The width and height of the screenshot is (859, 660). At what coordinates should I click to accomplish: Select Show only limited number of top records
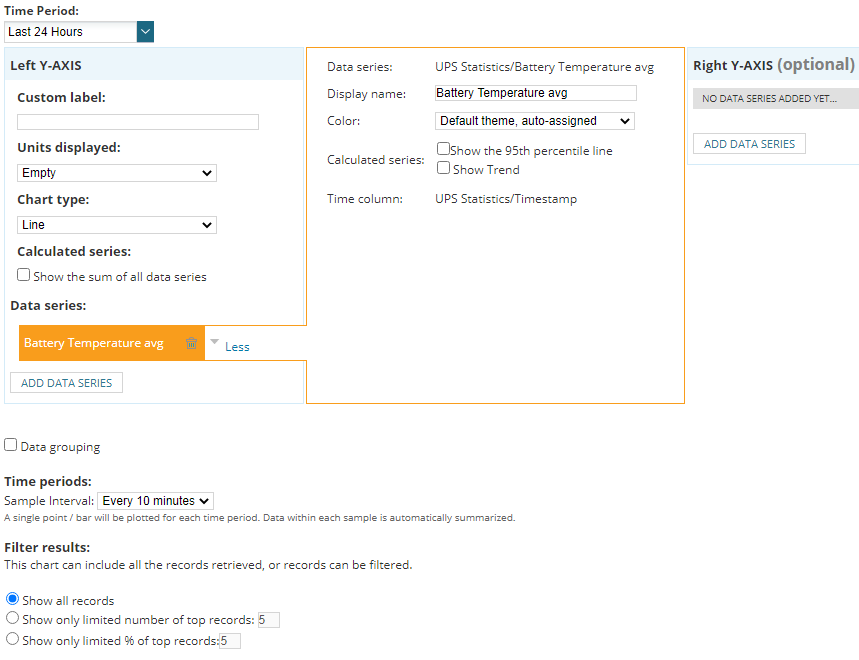coord(13,618)
